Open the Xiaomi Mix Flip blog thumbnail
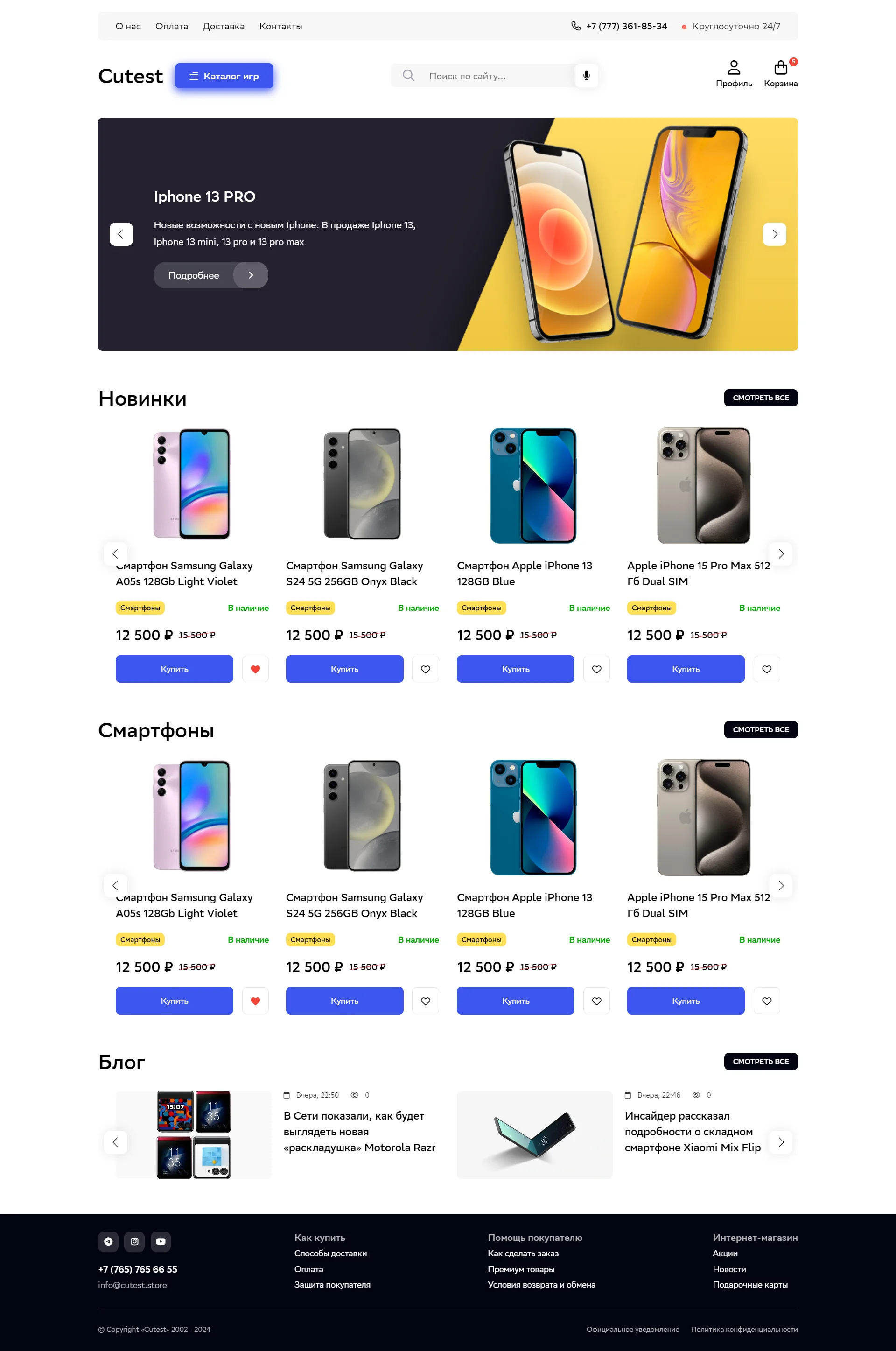Viewport: 896px width, 1351px height. point(534,1135)
